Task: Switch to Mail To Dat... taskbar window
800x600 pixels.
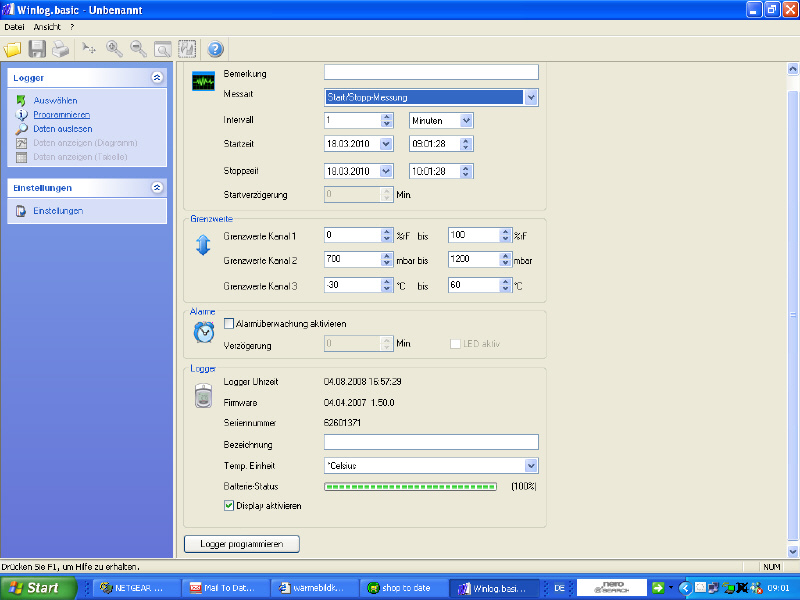Action: [224, 588]
